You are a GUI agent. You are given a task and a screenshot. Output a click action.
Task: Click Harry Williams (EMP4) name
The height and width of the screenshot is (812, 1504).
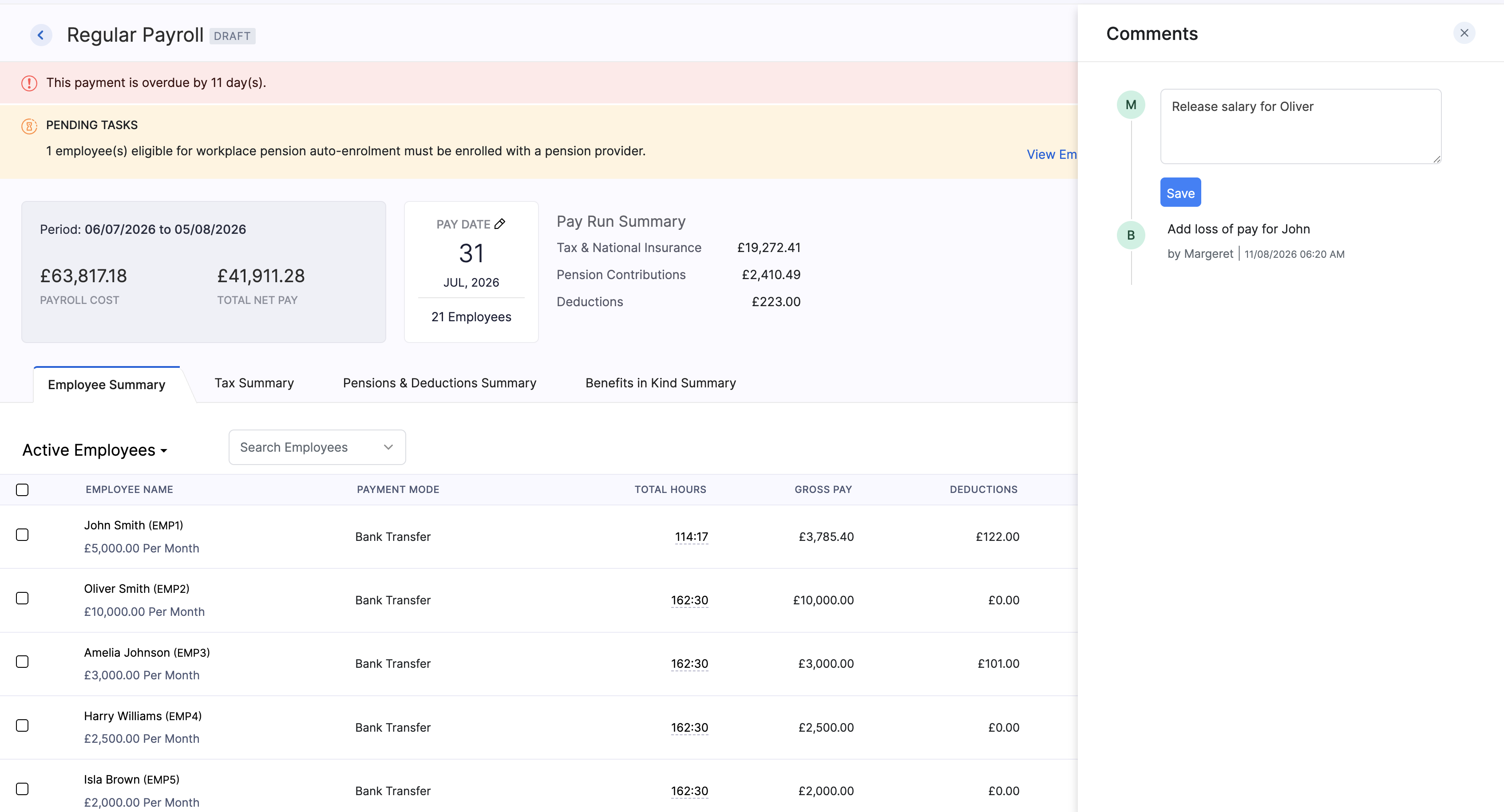143,716
